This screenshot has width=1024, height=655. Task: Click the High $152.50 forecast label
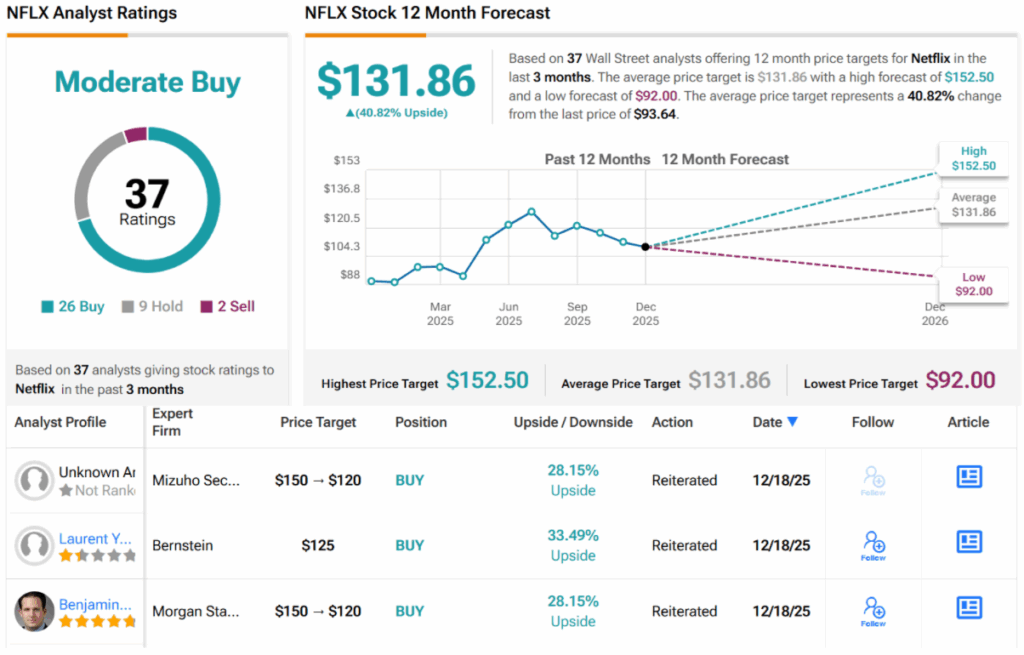(x=973, y=158)
